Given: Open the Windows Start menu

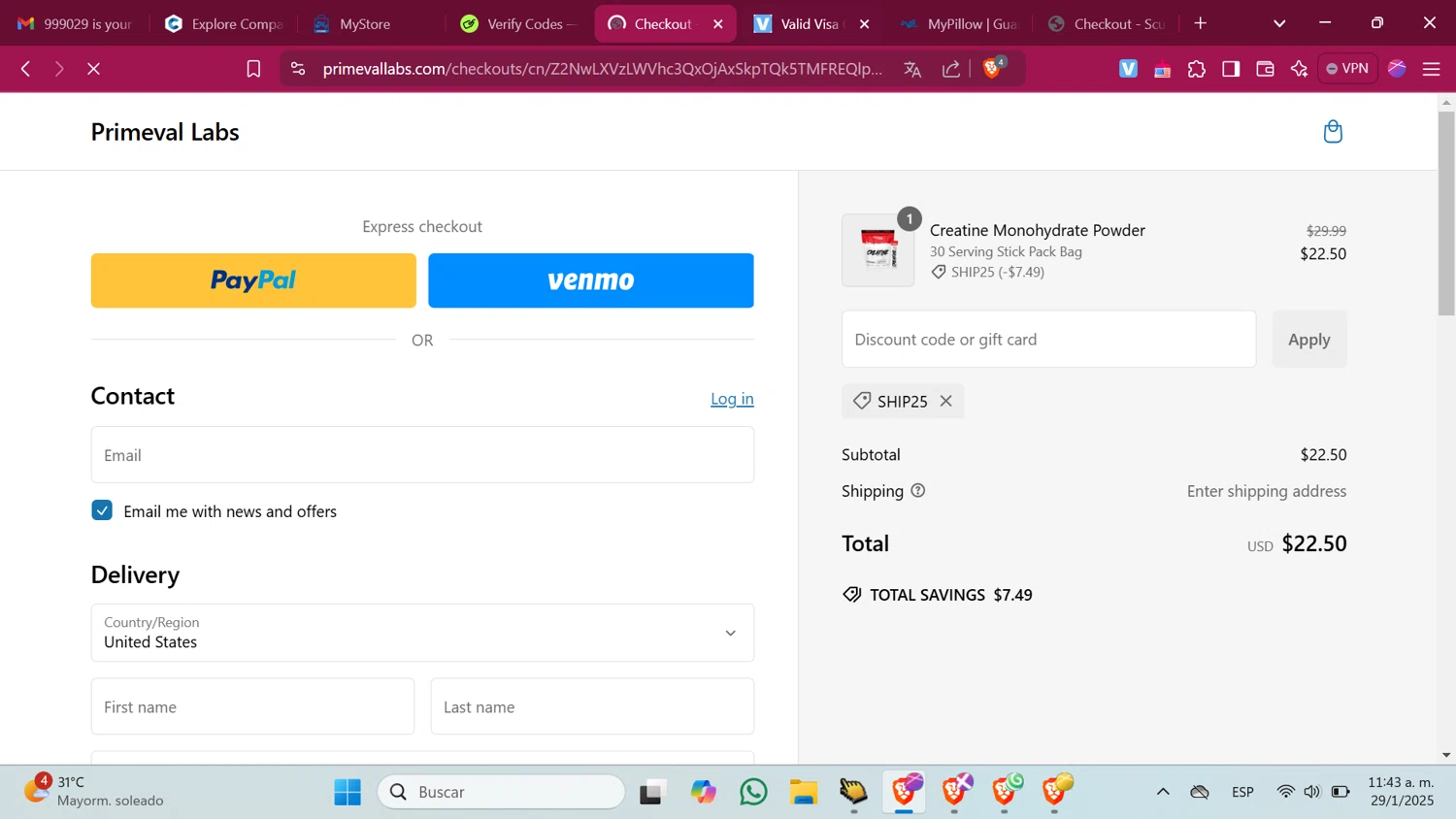Looking at the screenshot, I should (347, 792).
